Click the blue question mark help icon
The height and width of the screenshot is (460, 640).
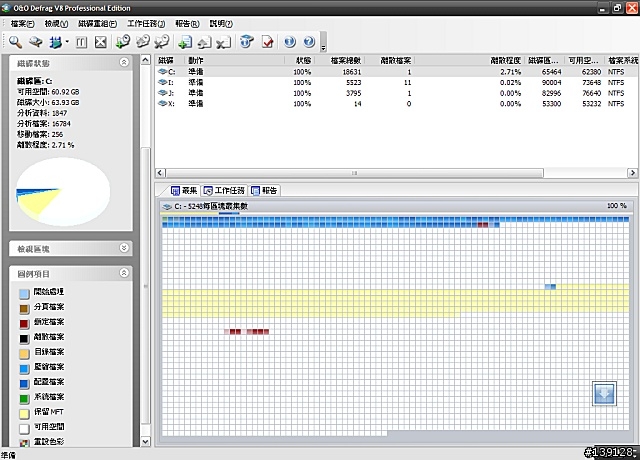click(x=309, y=42)
